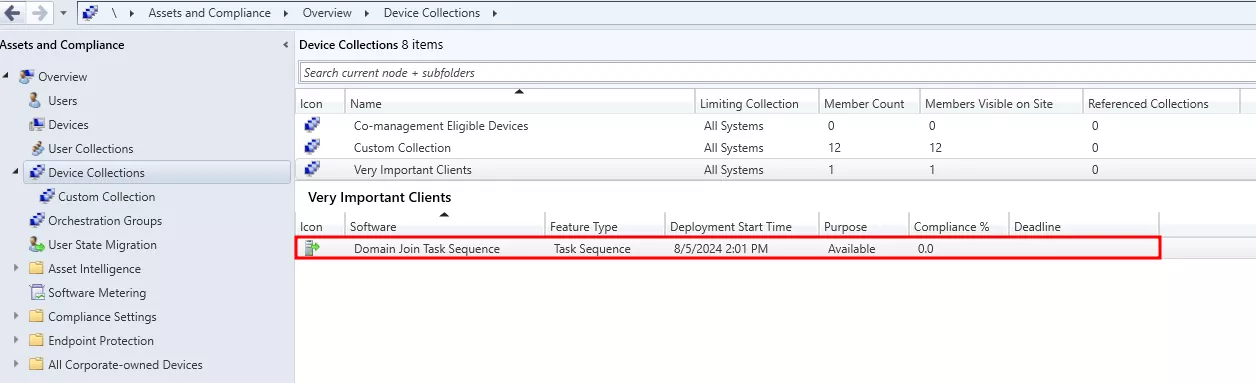This screenshot has width=1256, height=383.
Task: Select Device Collections in breadcrumb path
Action: (431, 13)
